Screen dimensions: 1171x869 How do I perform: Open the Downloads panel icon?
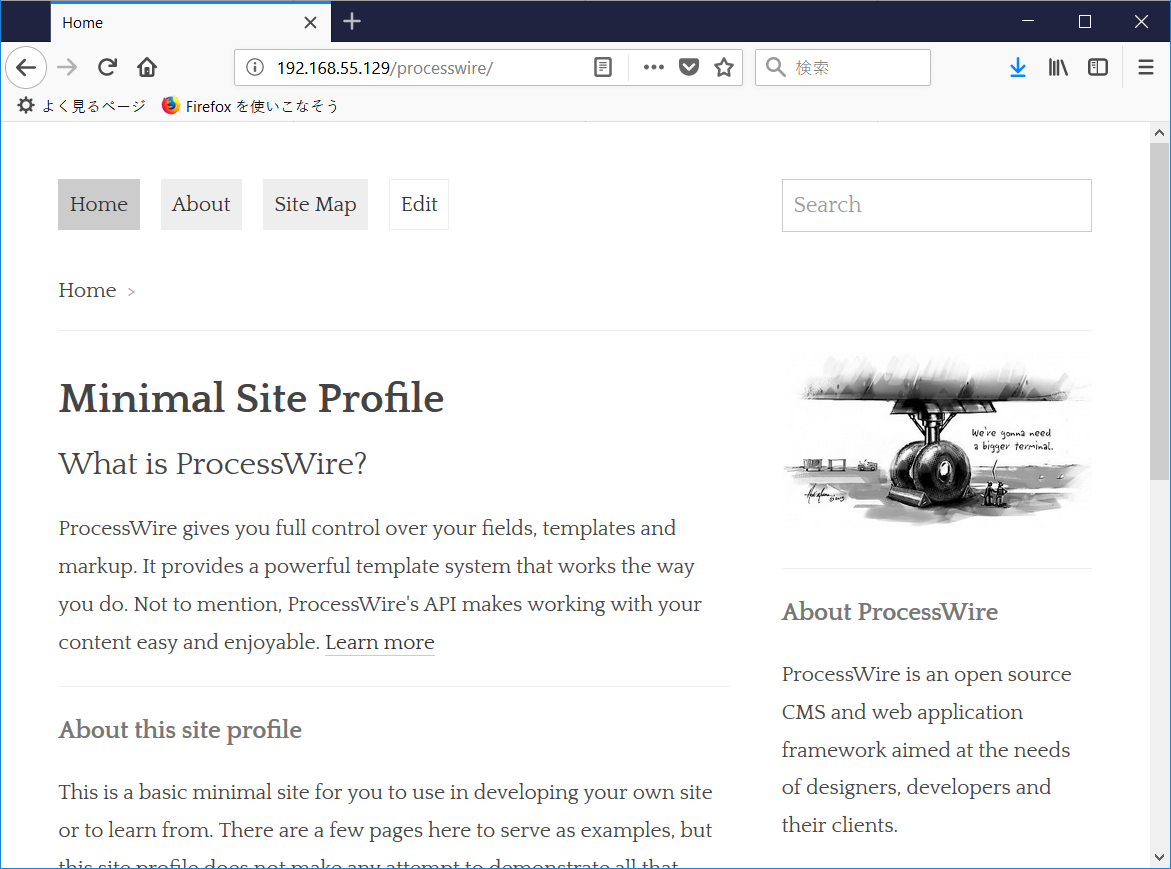pos(1018,67)
